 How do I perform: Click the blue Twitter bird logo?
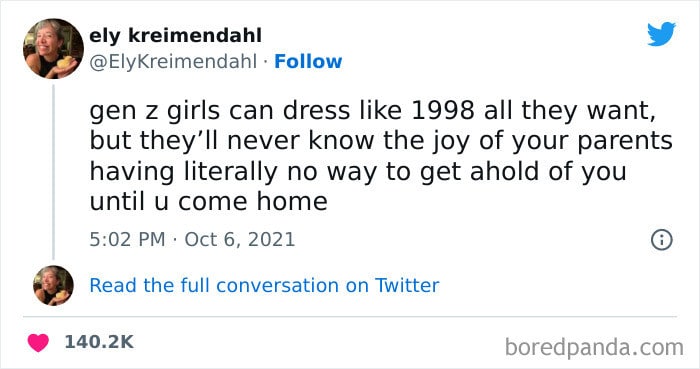[661, 34]
